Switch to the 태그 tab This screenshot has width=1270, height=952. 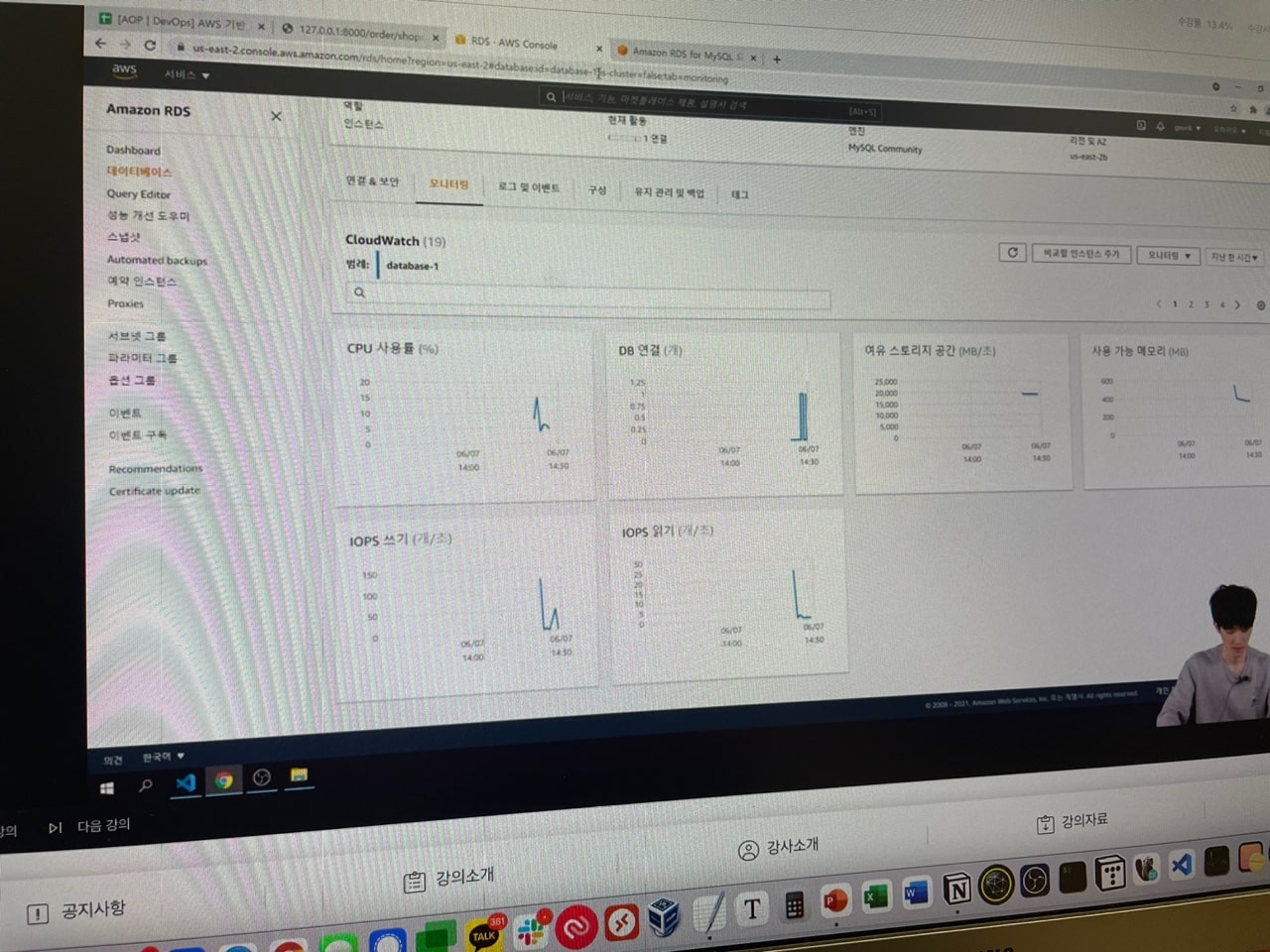click(740, 194)
